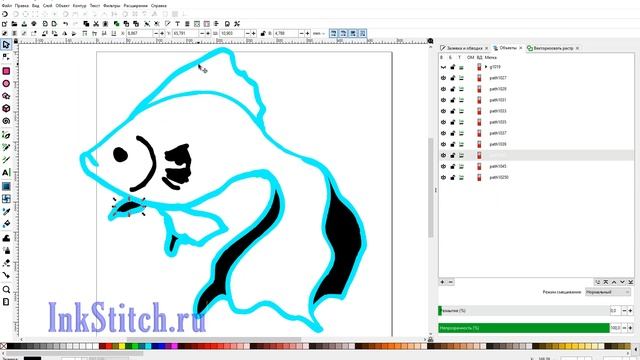This screenshot has height=360, width=640.
Task: Increase the width W value
Action: (x=254, y=33)
